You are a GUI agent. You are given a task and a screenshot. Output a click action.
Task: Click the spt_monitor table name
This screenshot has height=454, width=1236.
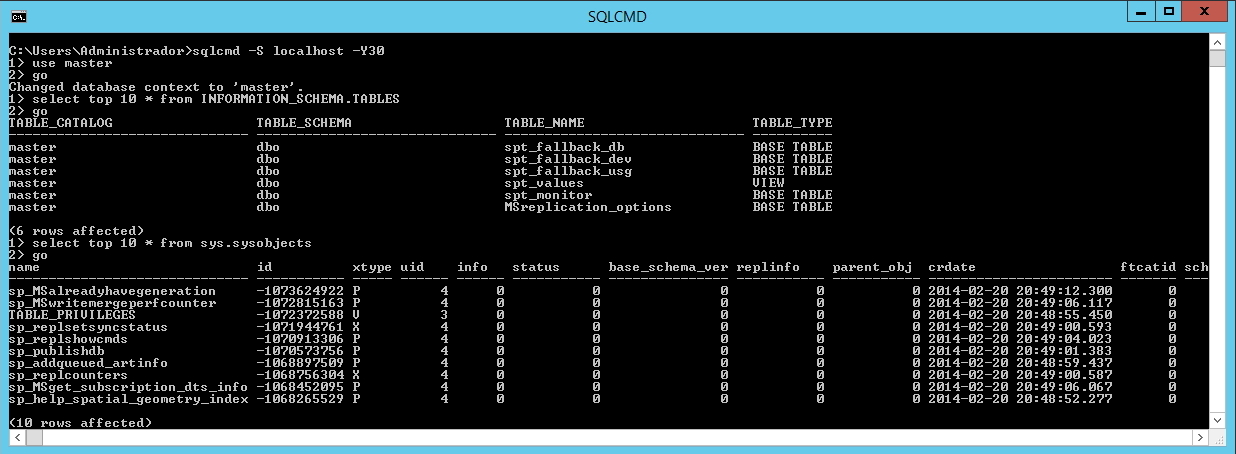tap(549, 195)
